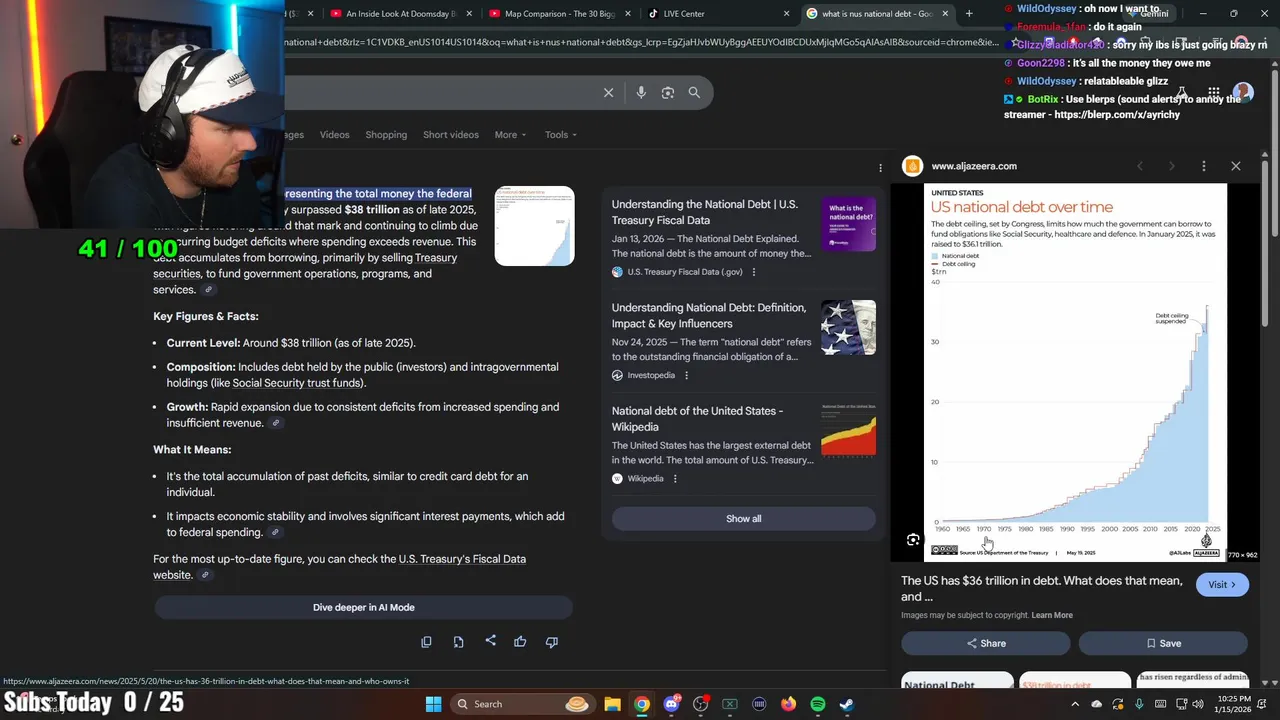Screen dimensions: 1280x720
Task: Click the AI overview chart thumbnail
Action: point(534,226)
